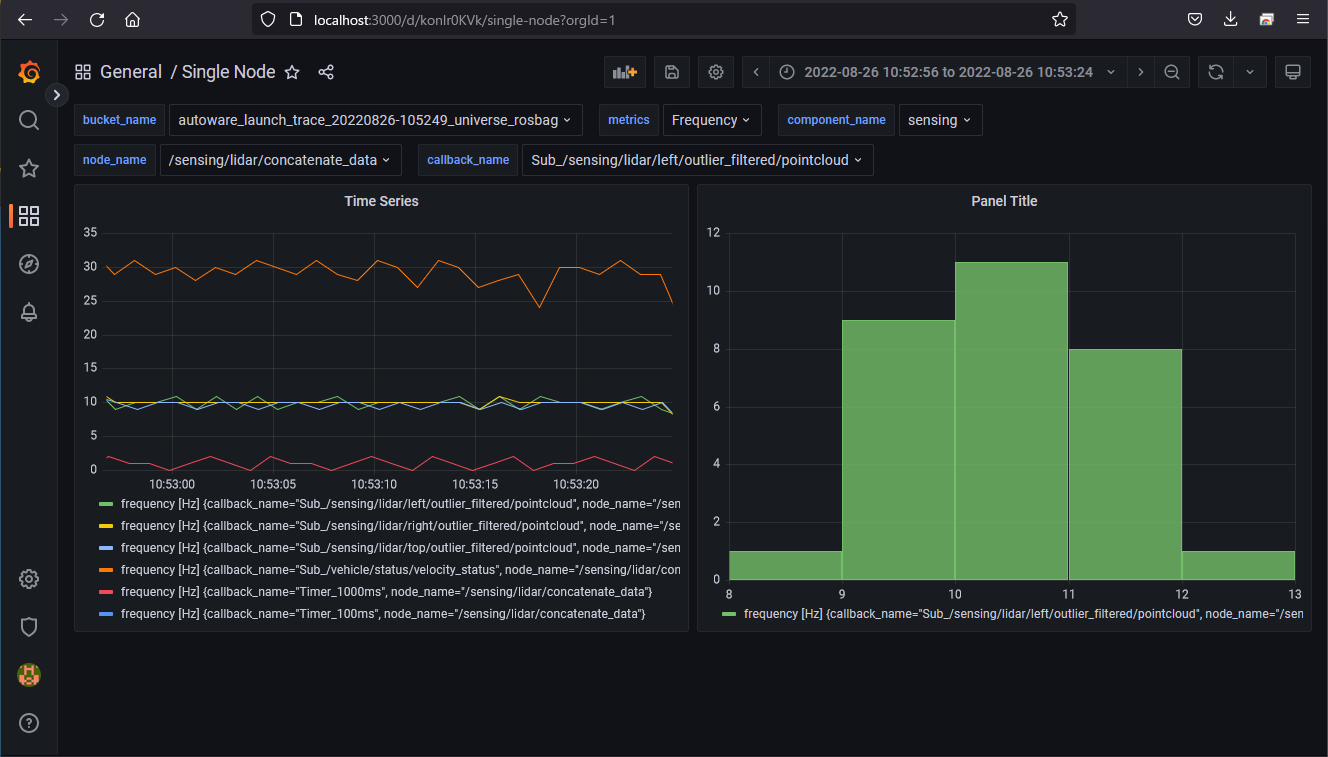Screen dimensions: 1328x757
Task: Toggle the velocity_status series in Time Series legend
Action: (x=300, y=569)
